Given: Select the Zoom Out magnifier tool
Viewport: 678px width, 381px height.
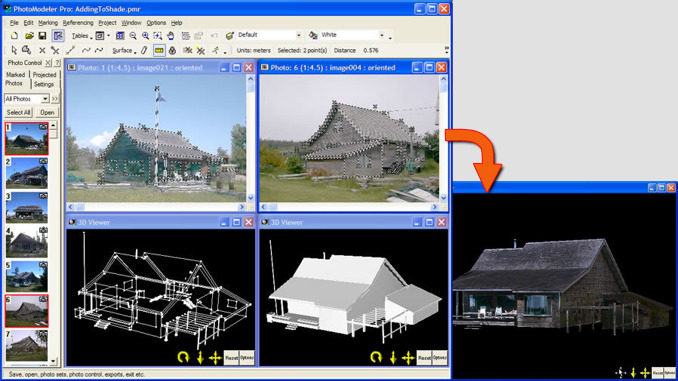Looking at the screenshot, I should [x=133, y=35].
